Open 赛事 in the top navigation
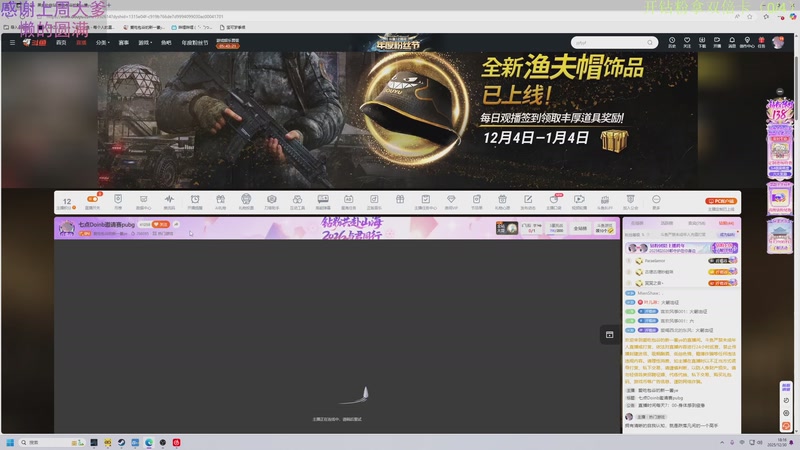This screenshot has height=450, width=800. 123,43
